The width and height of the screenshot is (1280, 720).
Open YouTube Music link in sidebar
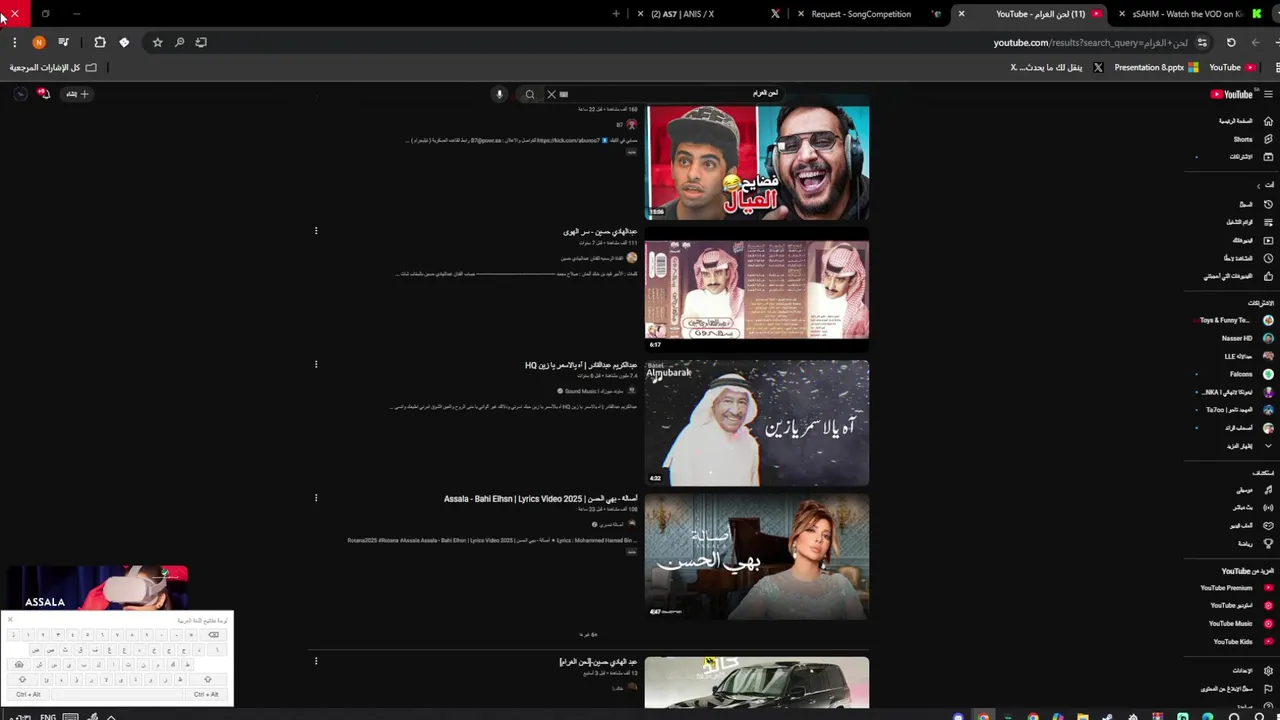1241,624
